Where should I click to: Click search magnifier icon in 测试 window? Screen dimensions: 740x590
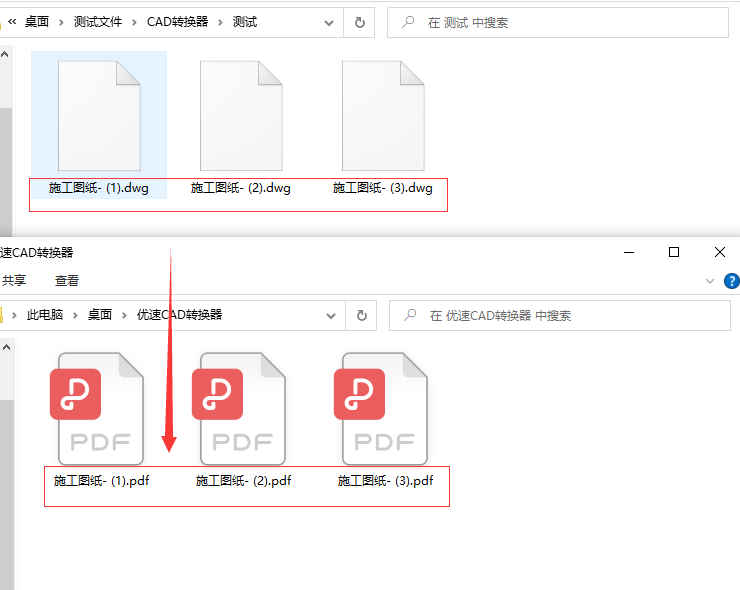[x=408, y=22]
